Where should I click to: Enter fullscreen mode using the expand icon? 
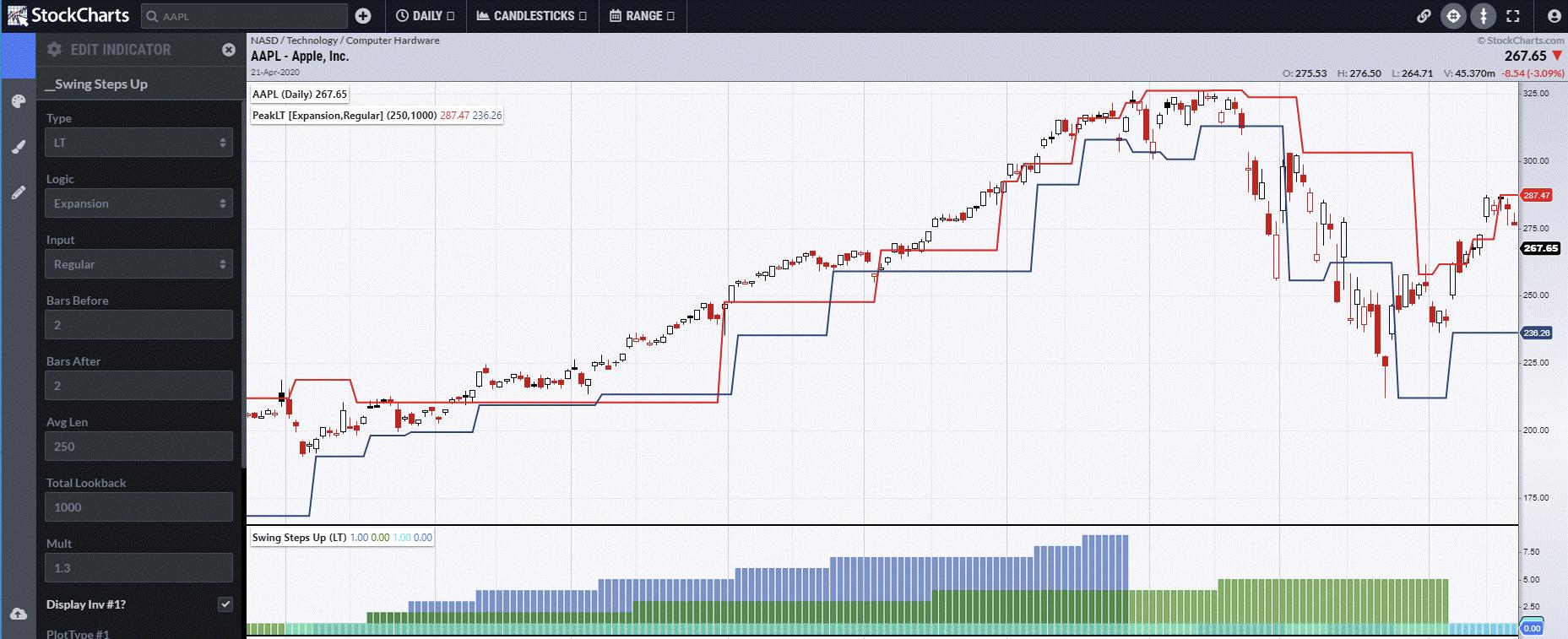[x=1513, y=16]
